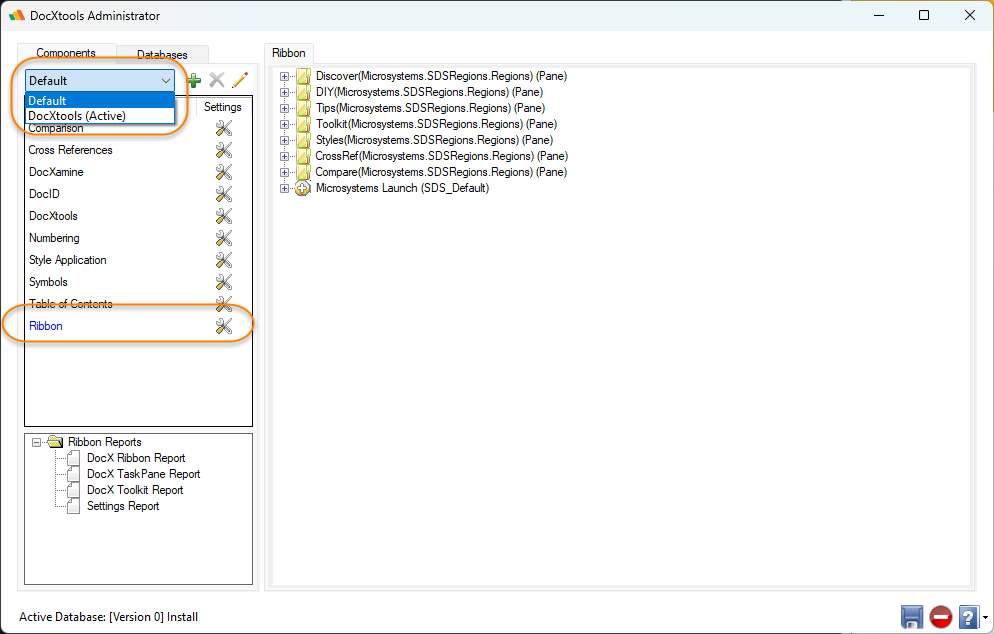This screenshot has height=634, width=994.
Task: Switch to the Databases tab
Action: [x=162, y=55]
